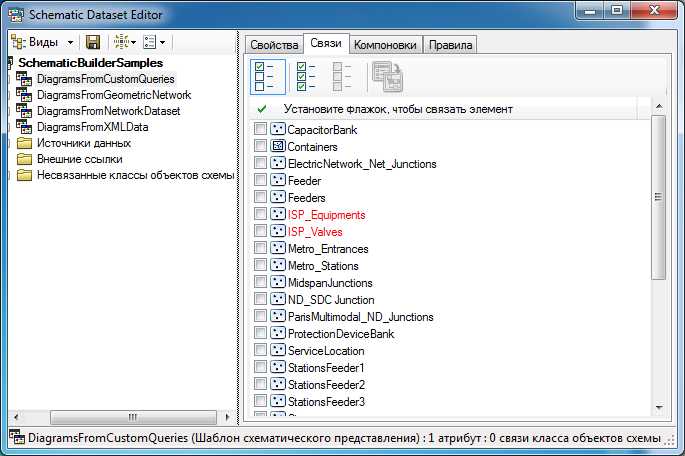
Task: Open the Виды dropdown menu
Action: point(70,42)
